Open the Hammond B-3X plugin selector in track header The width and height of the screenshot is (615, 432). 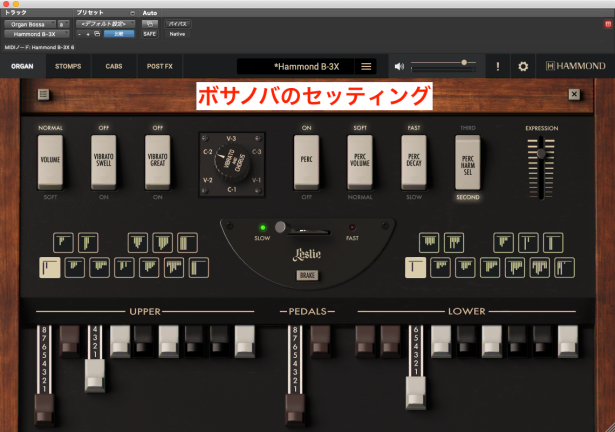click(x=34, y=34)
